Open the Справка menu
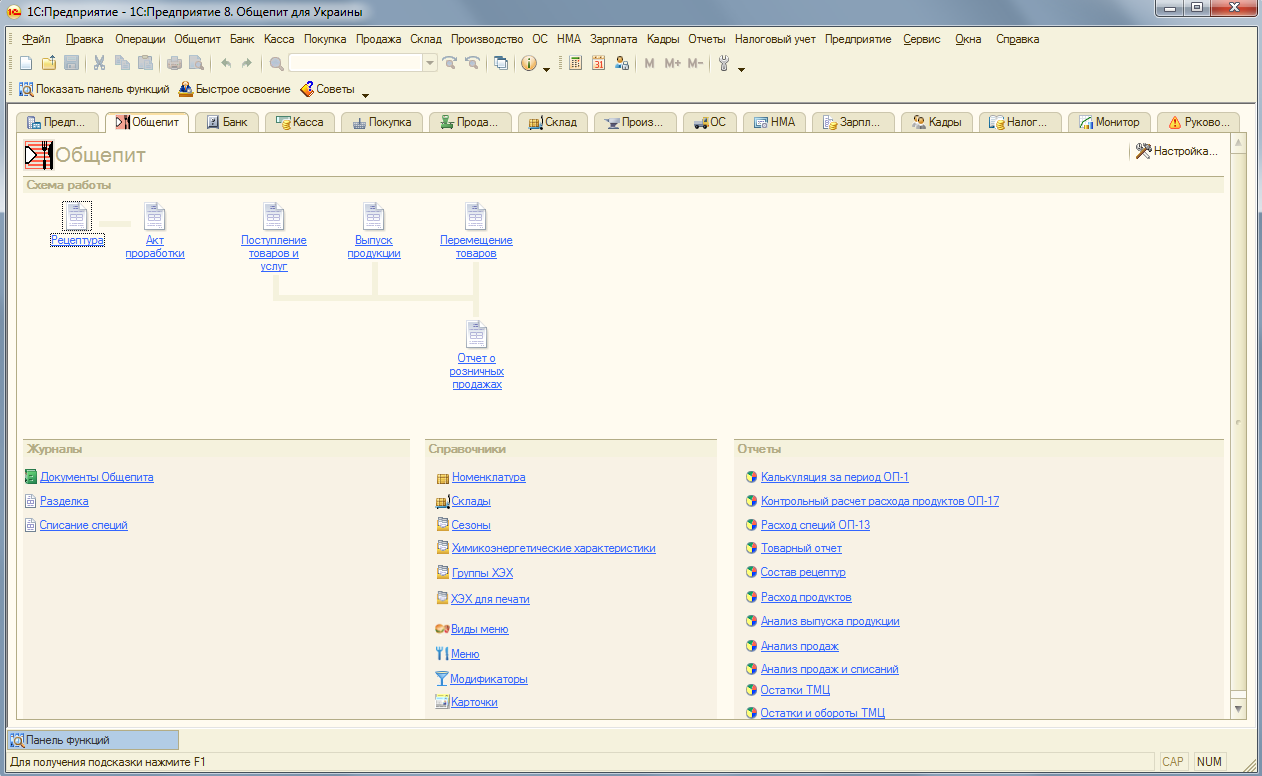1262x776 pixels. (x=1017, y=39)
